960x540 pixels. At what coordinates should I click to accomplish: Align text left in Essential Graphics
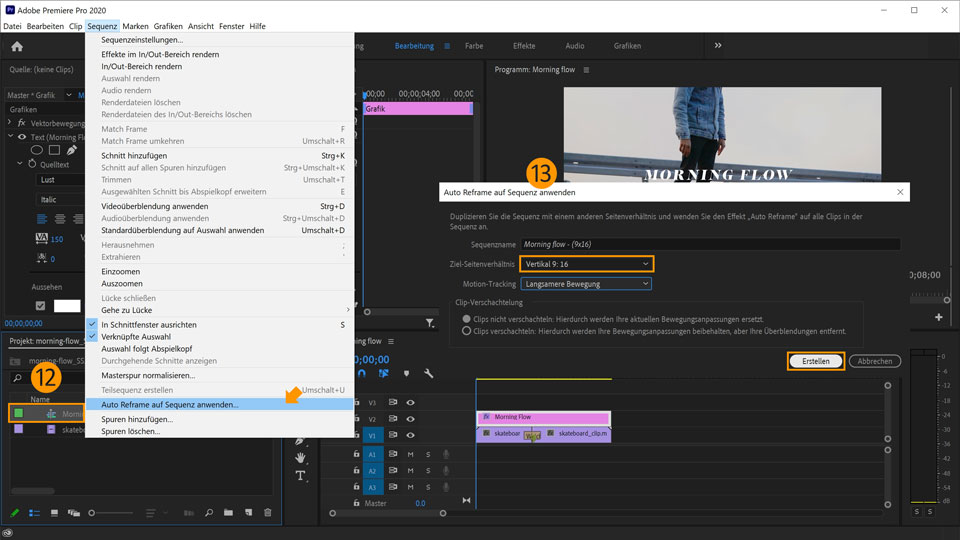[x=42, y=218]
